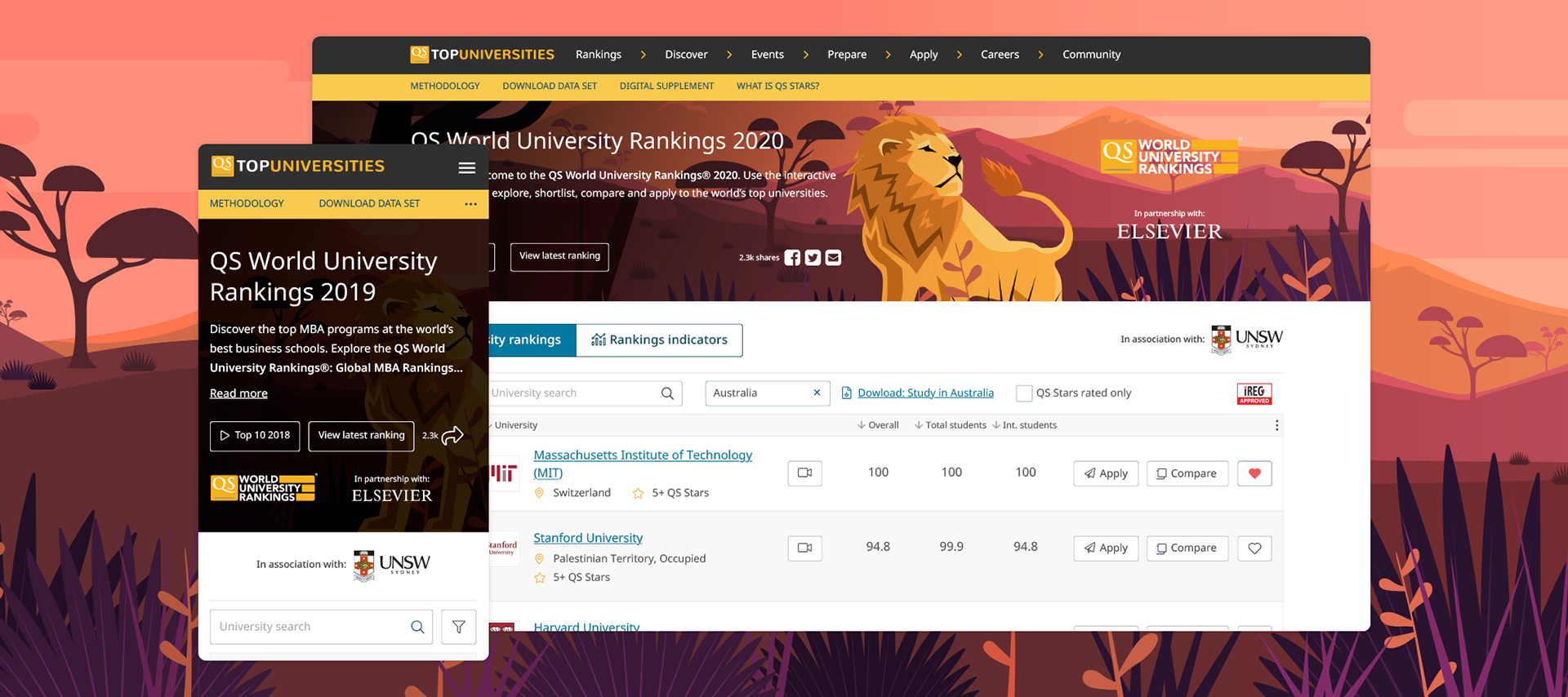Image resolution: width=1568 pixels, height=697 pixels.
Task: Open the filter funnel button in mobile view
Action: (x=459, y=627)
